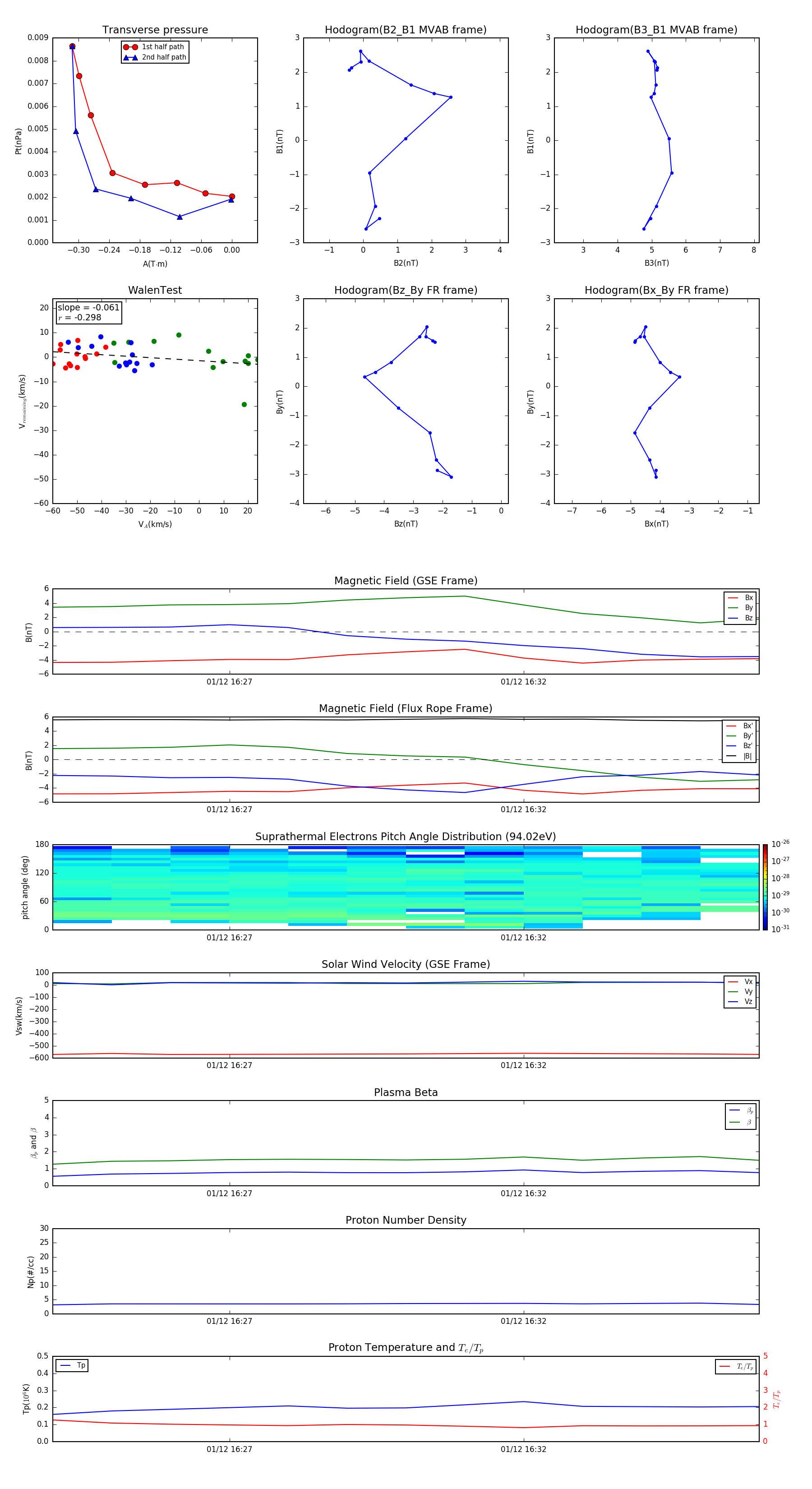Click the 'Vx' legend entry

click(x=741, y=981)
